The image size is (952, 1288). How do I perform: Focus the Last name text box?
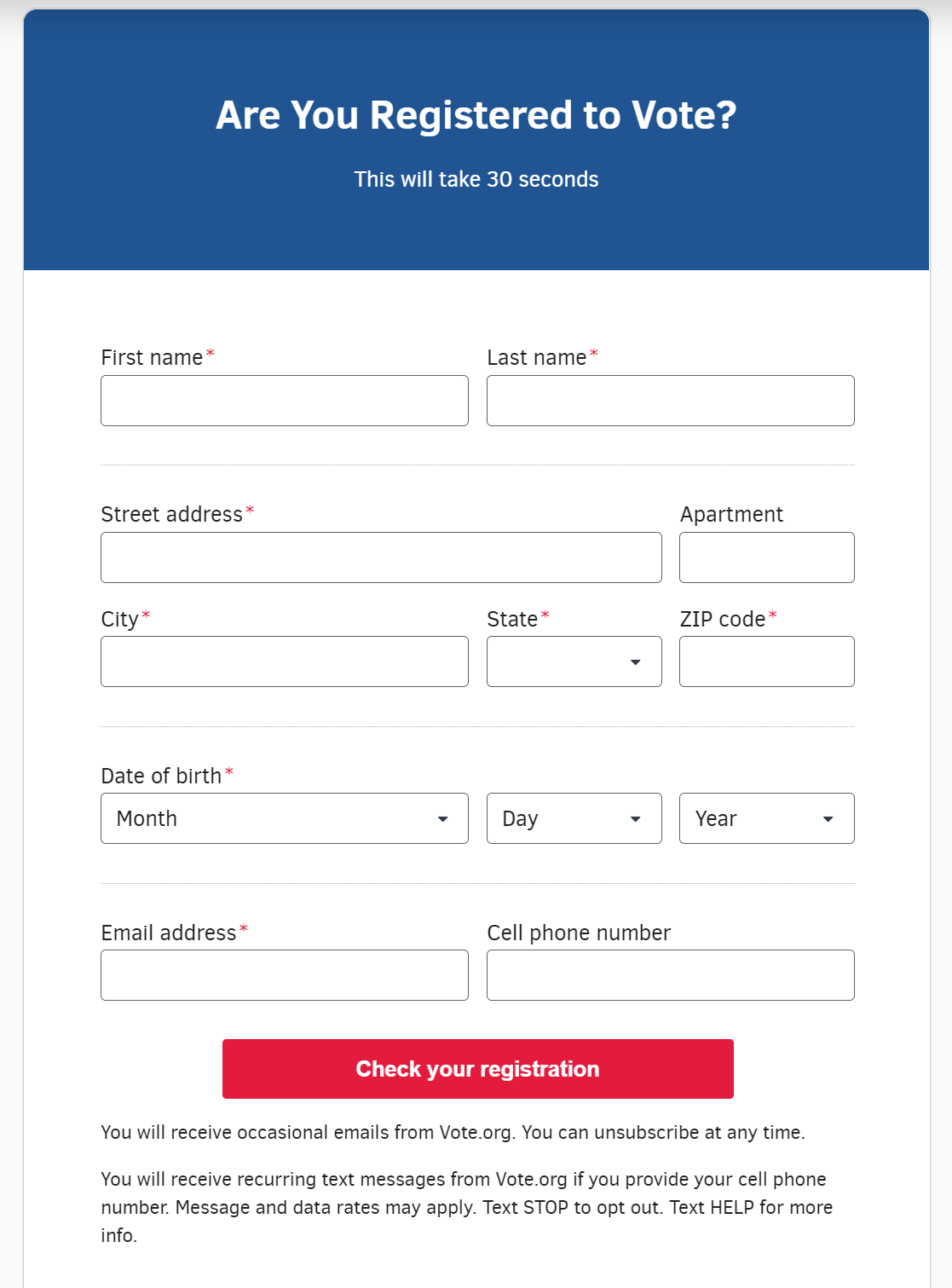671,401
